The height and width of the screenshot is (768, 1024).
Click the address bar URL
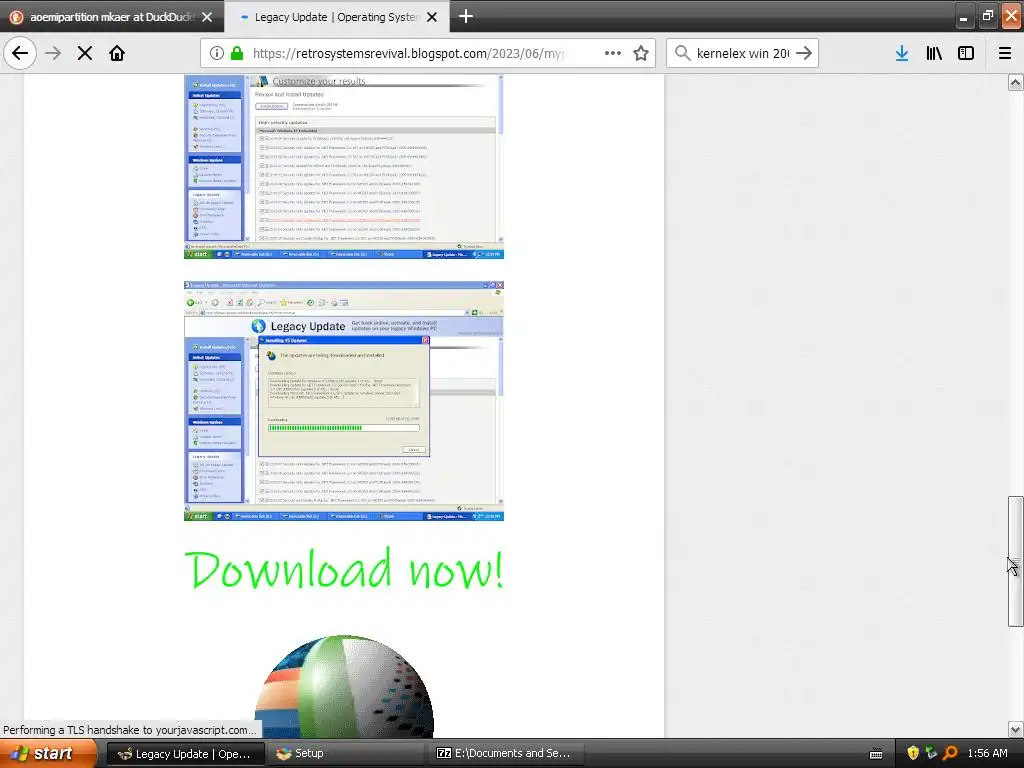coord(408,54)
